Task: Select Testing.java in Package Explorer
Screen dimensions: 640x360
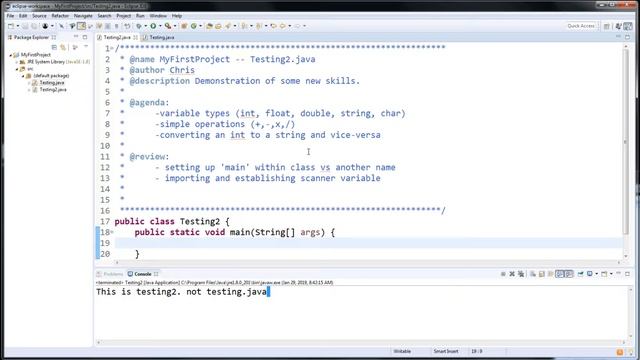Action: [x=52, y=82]
